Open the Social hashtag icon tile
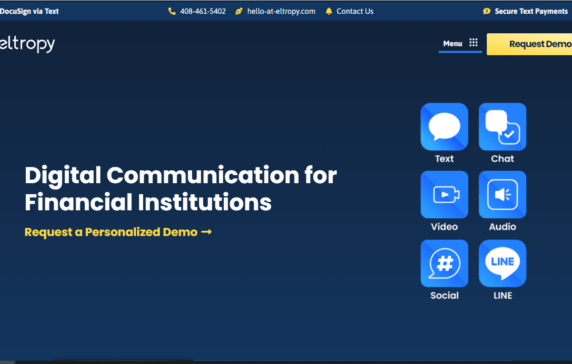The width and height of the screenshot is (572, 364). [x=444, y=263]
